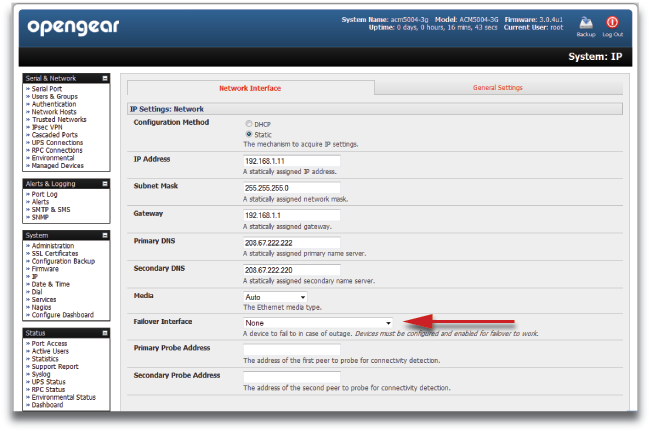Screen dimensions: 650x431
Task: Collapse the Serial & Network panel
Action: [x=104, y=78]
